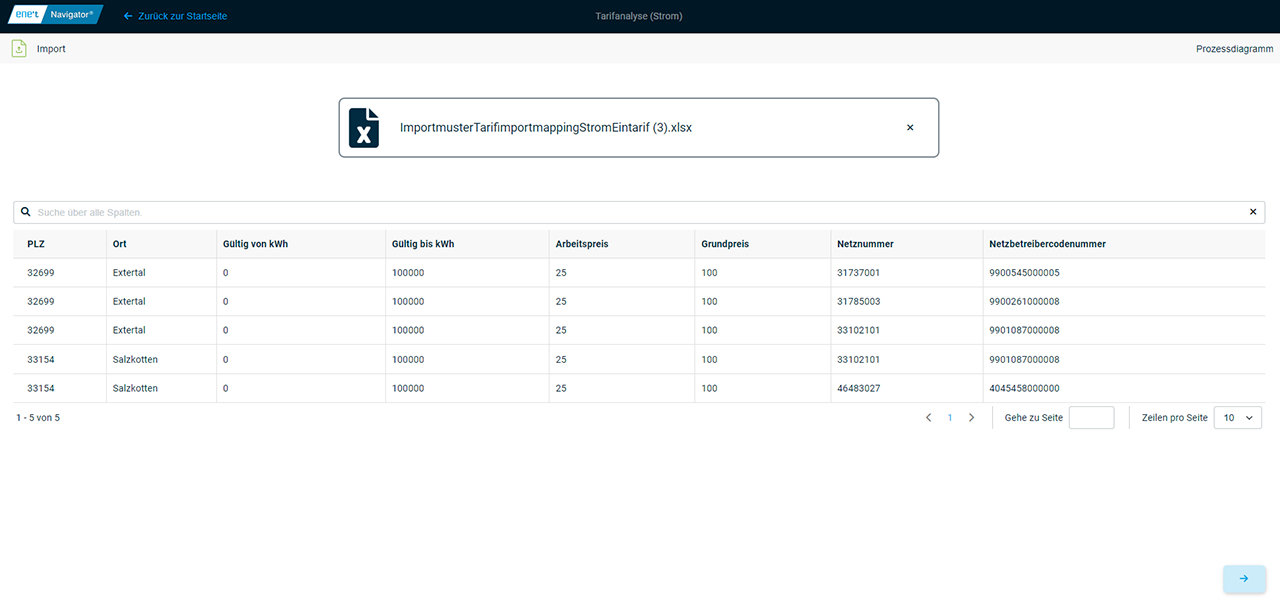Go to previous page arrow
The width and height of the screenshot is (1280, 606).
928,418
